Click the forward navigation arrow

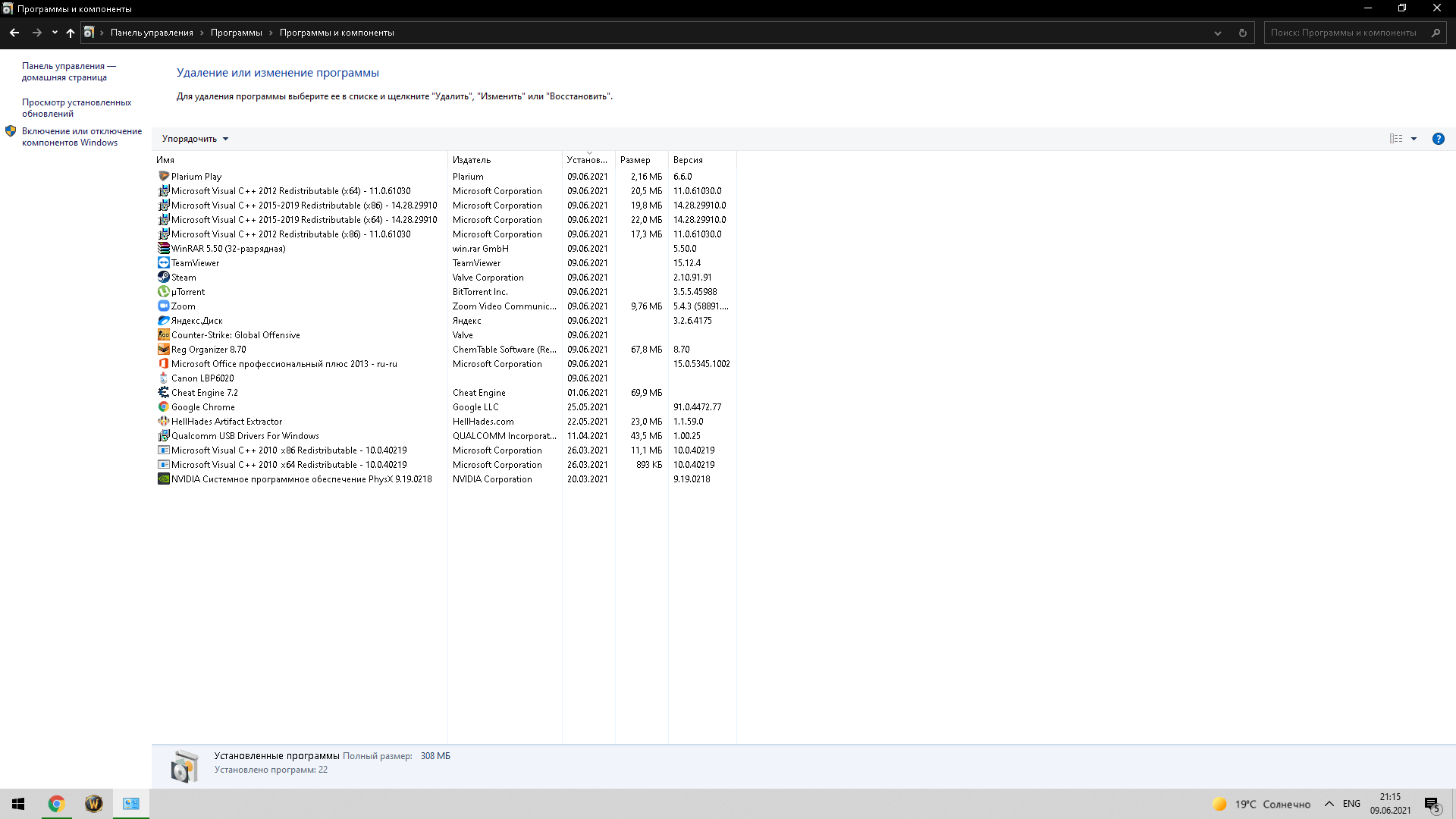[36, 33]
